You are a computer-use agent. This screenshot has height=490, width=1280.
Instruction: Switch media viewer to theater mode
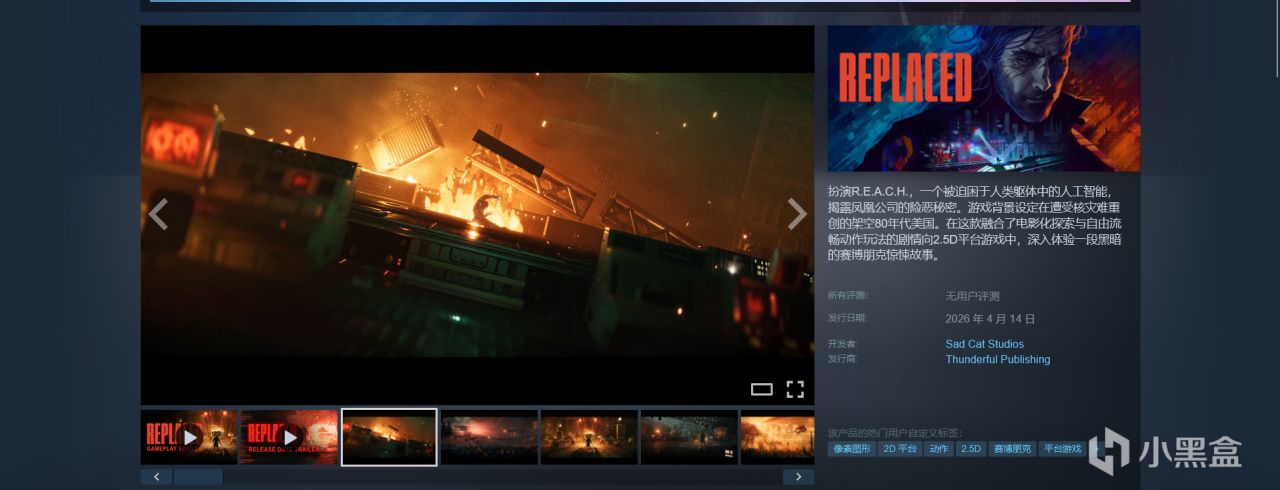click(762, 389)
